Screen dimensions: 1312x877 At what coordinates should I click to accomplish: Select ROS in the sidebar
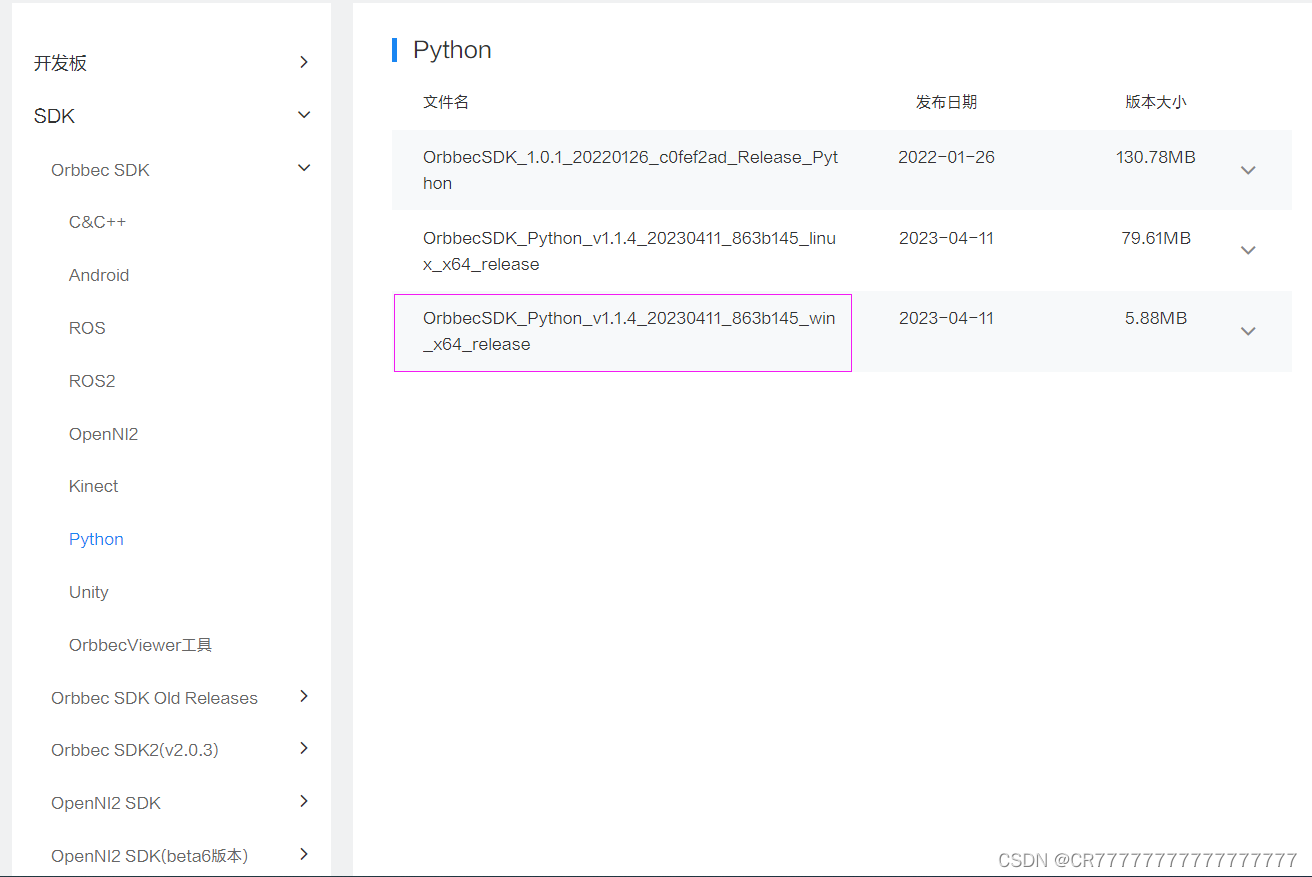tap(87, 328)
